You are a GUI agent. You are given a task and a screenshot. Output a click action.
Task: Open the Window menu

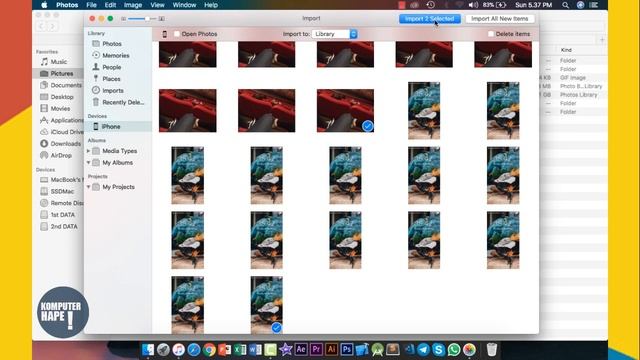pos(184,5)
